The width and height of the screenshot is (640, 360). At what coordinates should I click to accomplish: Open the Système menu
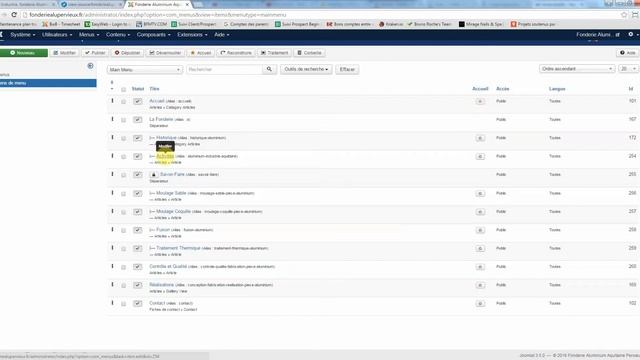pos(22,35)
